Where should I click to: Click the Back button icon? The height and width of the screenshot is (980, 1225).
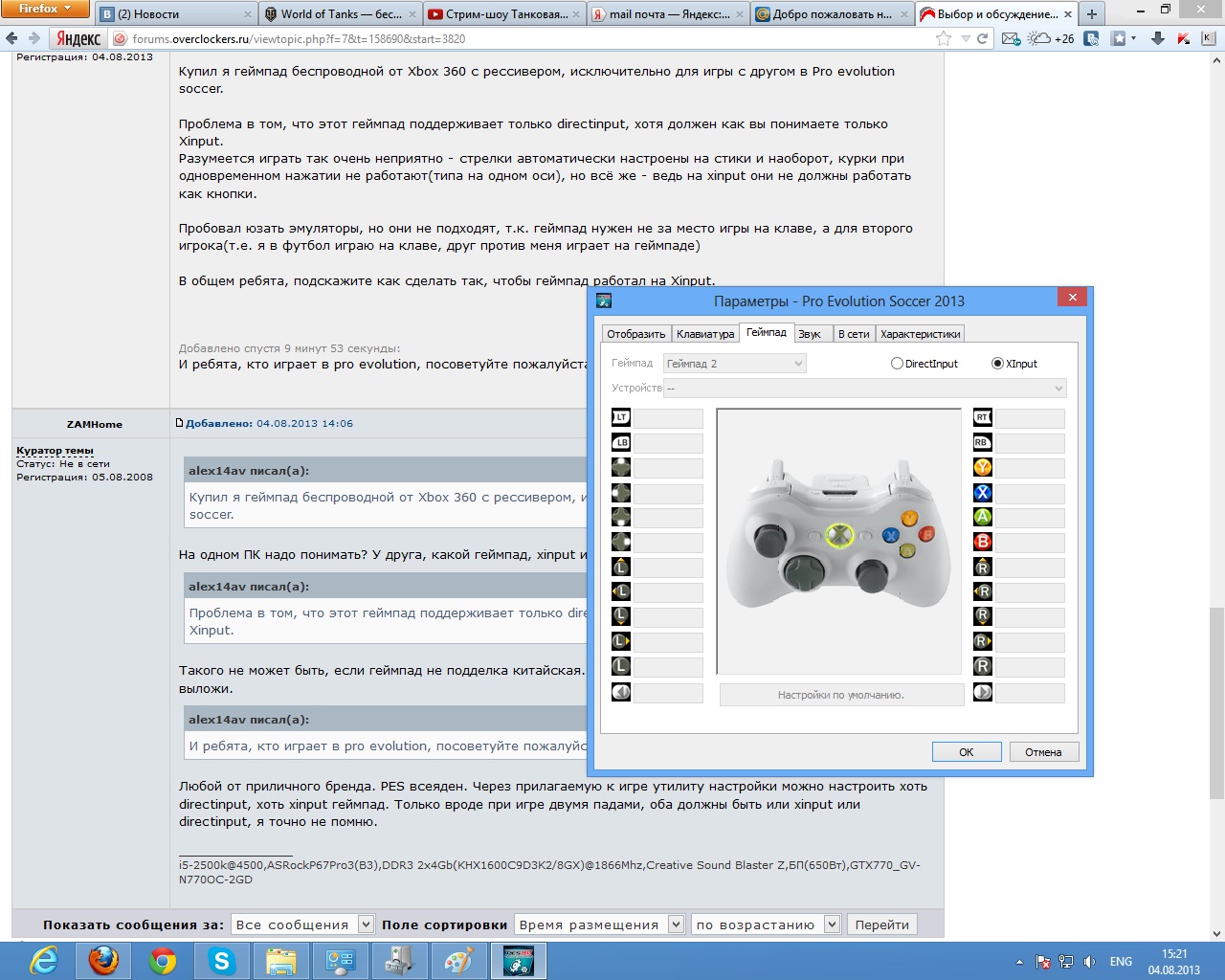(x=621, y=691)
